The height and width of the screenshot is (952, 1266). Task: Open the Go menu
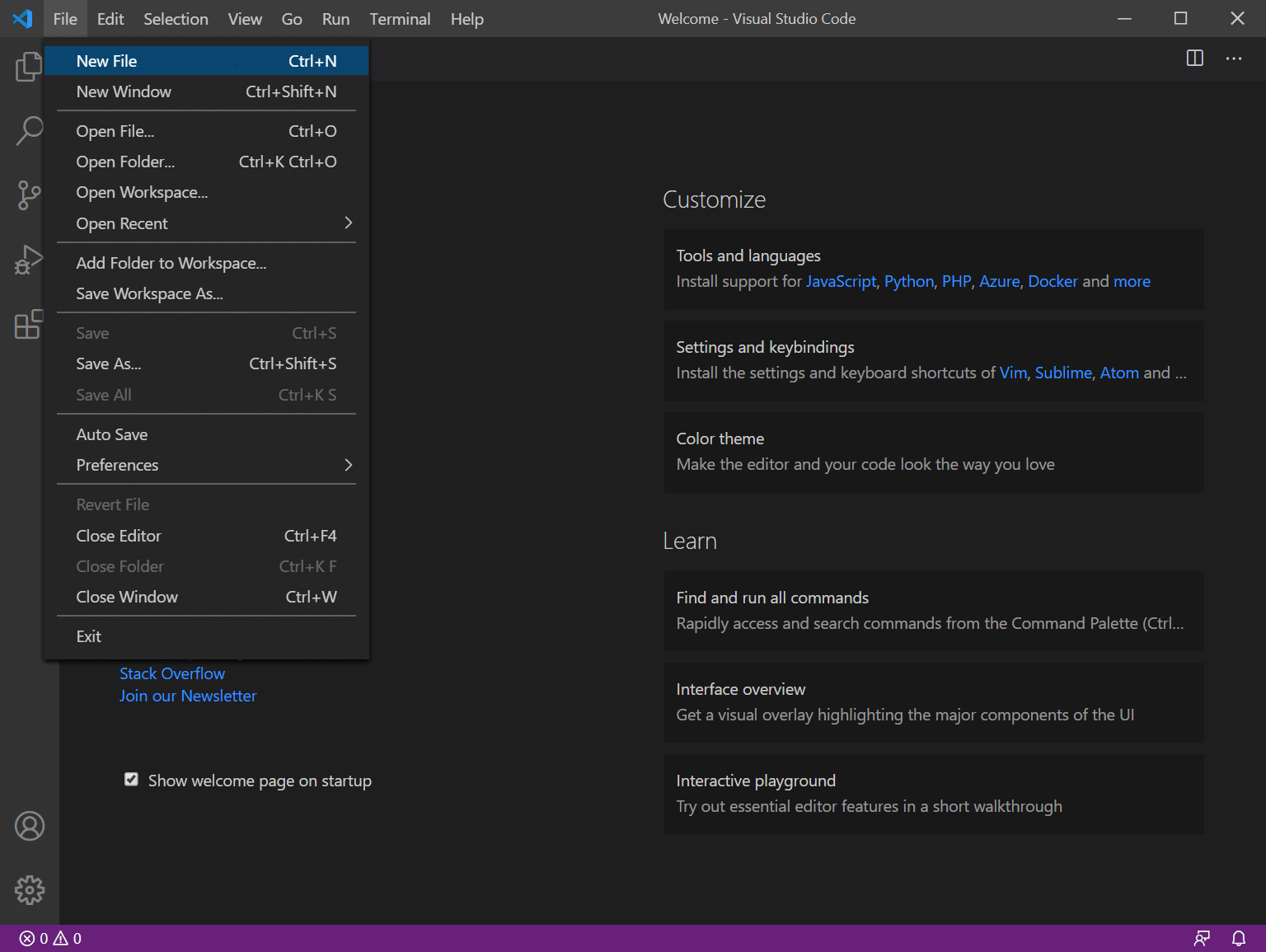click(x=292, y=18)
